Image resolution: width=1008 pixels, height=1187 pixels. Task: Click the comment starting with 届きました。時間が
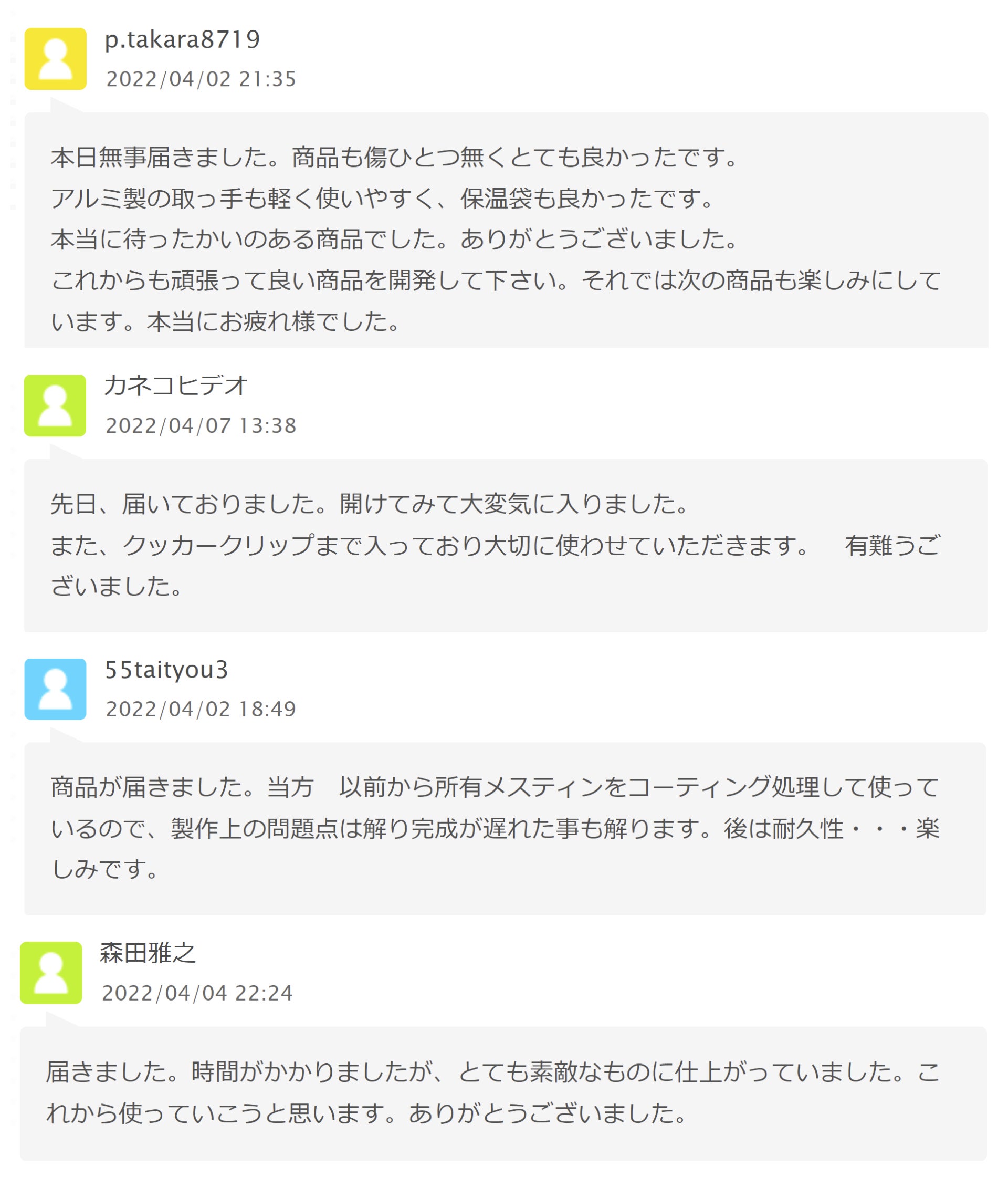[492, 1092]
